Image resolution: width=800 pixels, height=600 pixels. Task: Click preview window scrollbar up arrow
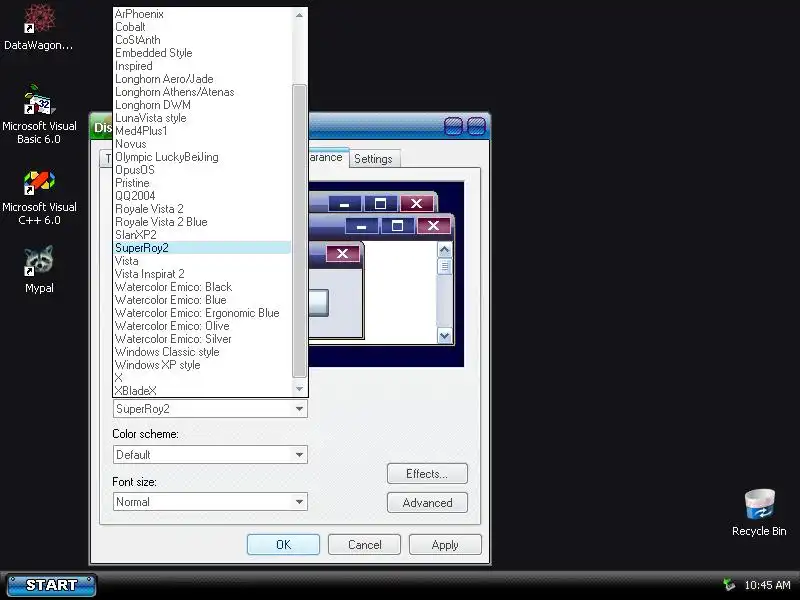[444, 250]
